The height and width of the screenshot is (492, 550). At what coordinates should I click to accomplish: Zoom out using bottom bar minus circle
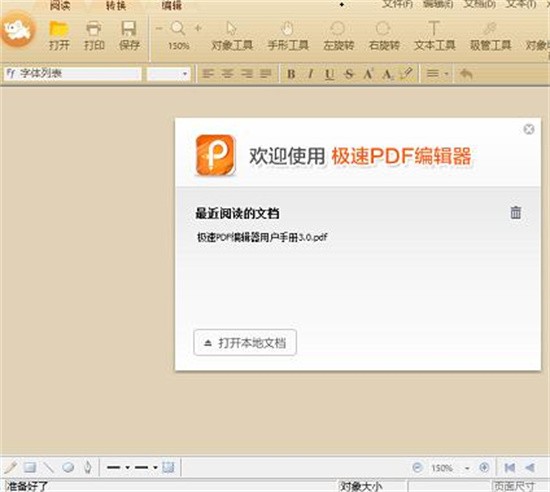[417, 467]
